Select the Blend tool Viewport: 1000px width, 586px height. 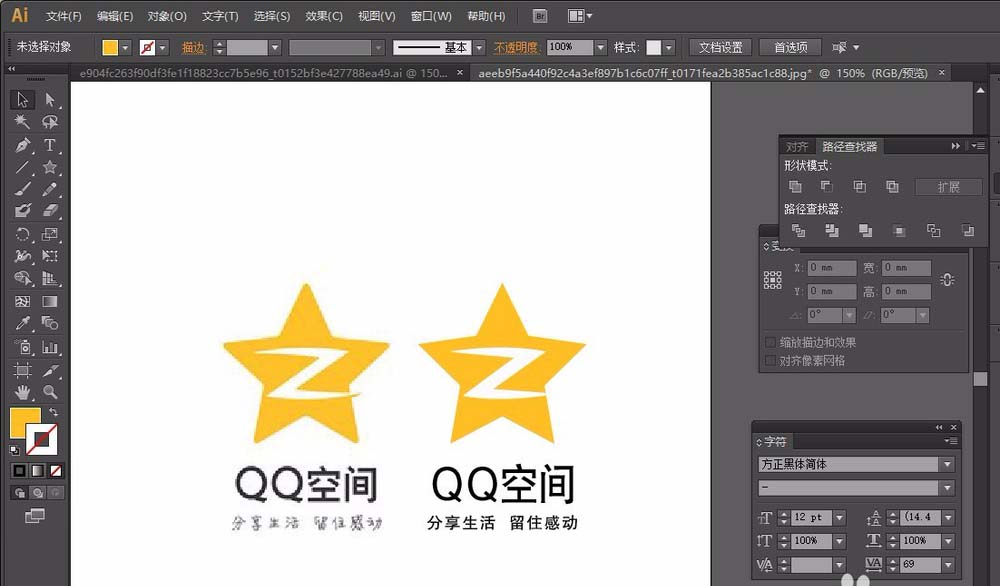pos(50,323)
